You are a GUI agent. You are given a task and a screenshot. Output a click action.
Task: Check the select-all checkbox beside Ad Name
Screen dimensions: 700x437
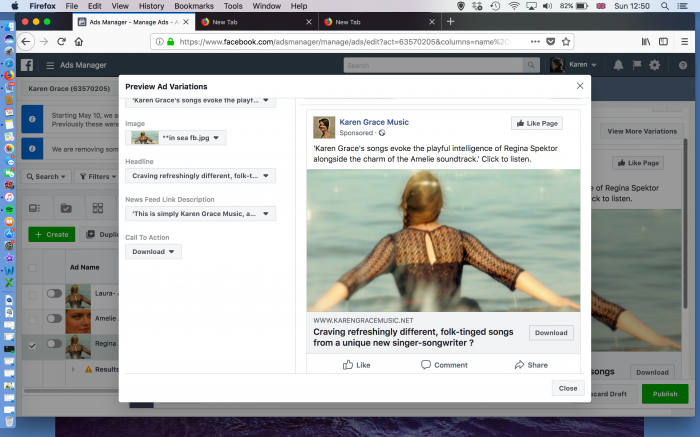(x=32, y=268)
